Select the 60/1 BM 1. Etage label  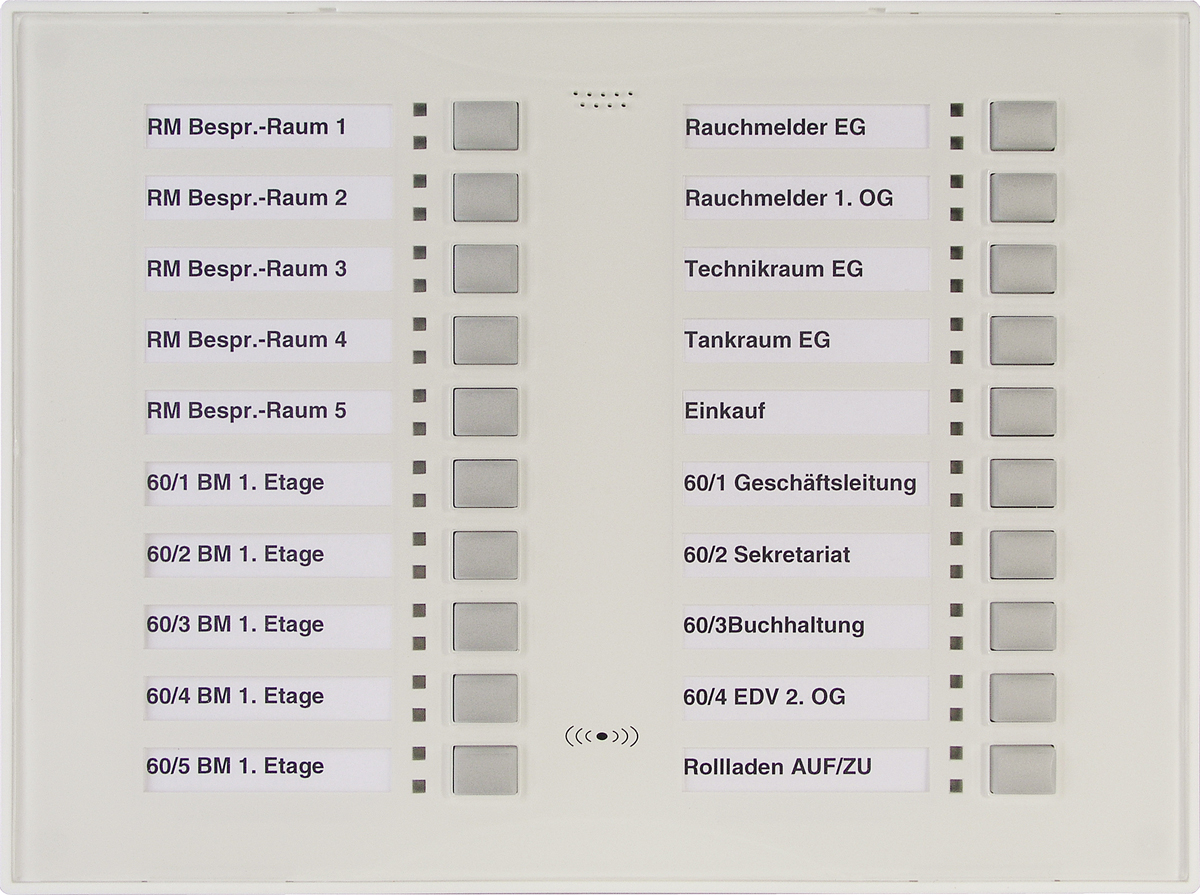click(268, 483)
